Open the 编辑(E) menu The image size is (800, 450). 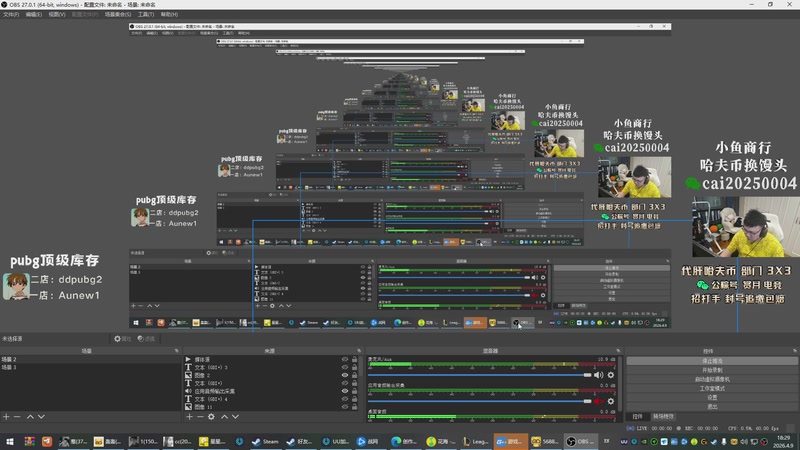(34, 15)
